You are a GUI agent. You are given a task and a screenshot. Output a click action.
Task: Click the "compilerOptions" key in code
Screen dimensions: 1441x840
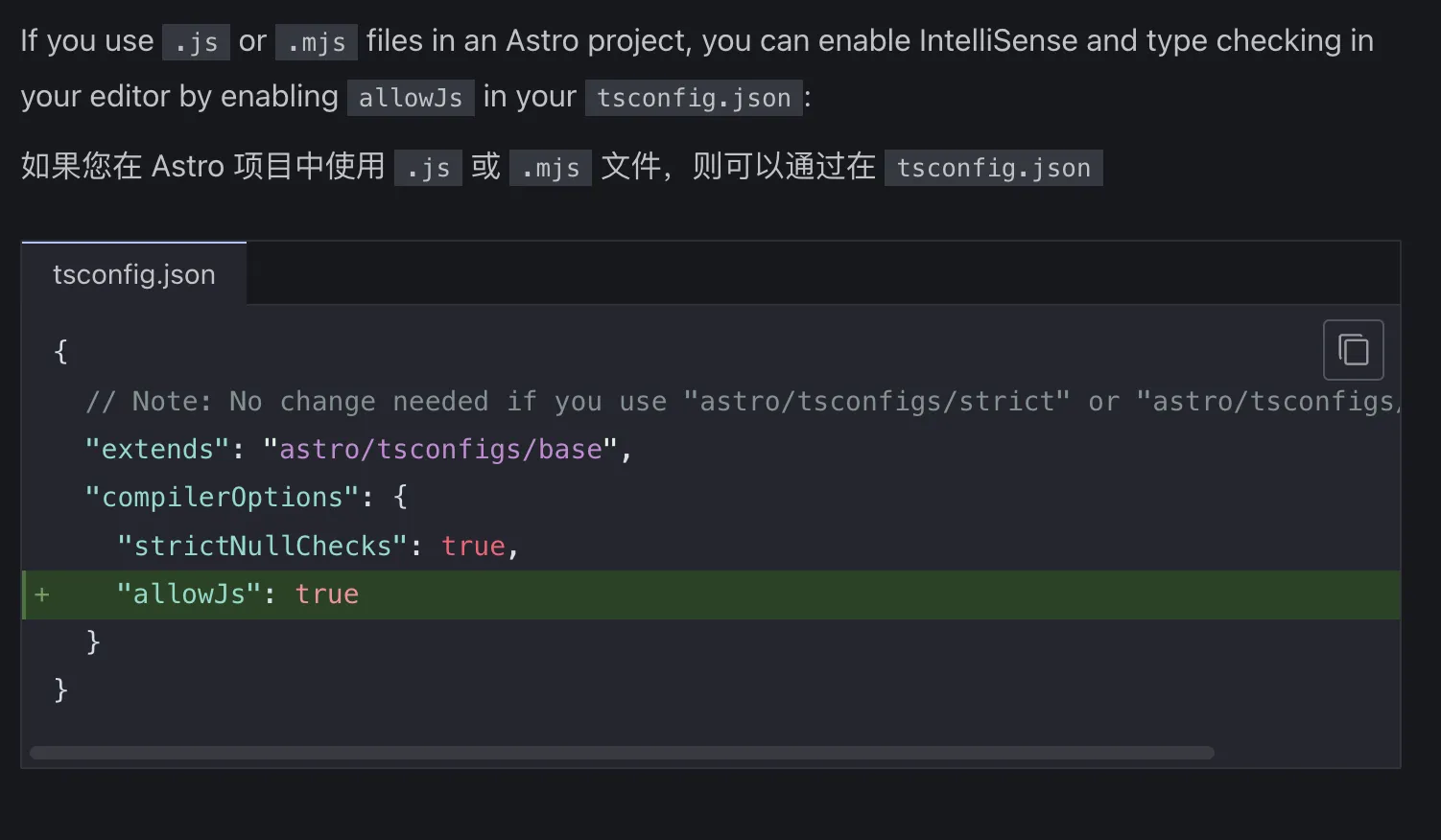tap(222, 497)
